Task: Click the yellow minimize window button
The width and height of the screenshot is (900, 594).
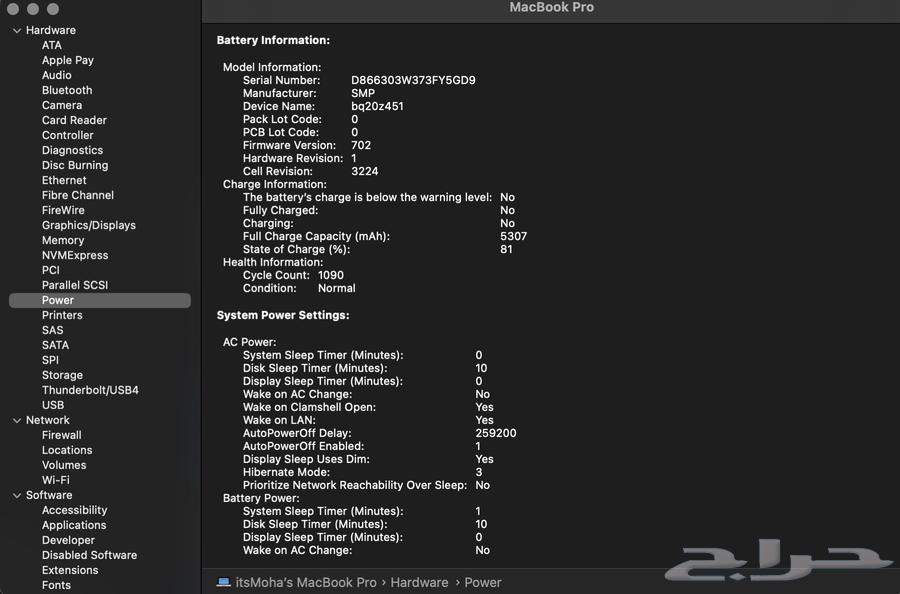Action: [33, 9]
